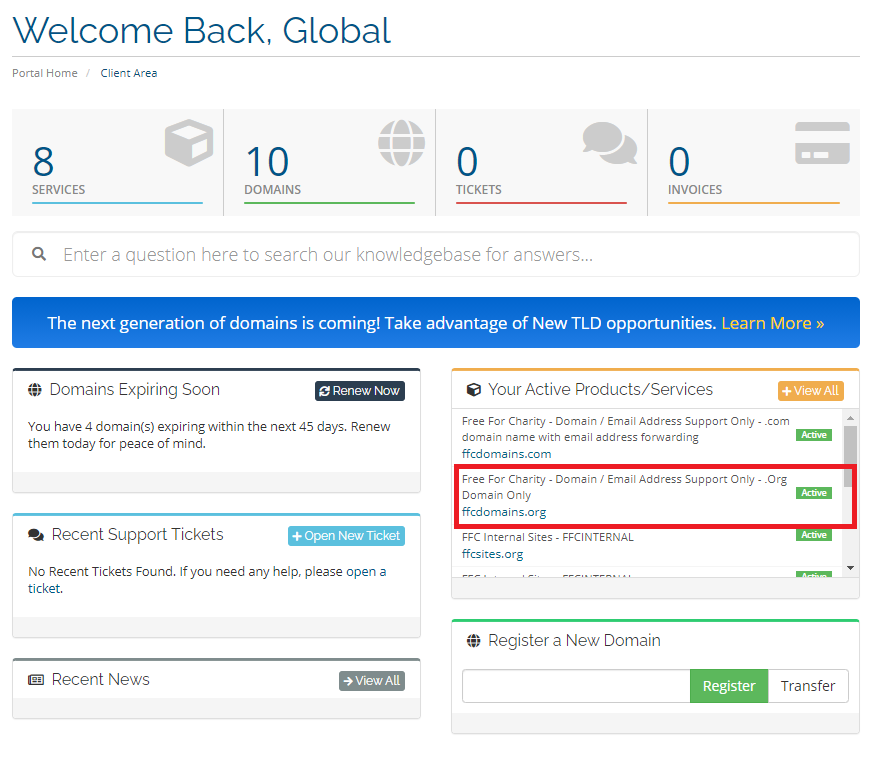
Task: Click the Transfer button
Action: point(808,686)
